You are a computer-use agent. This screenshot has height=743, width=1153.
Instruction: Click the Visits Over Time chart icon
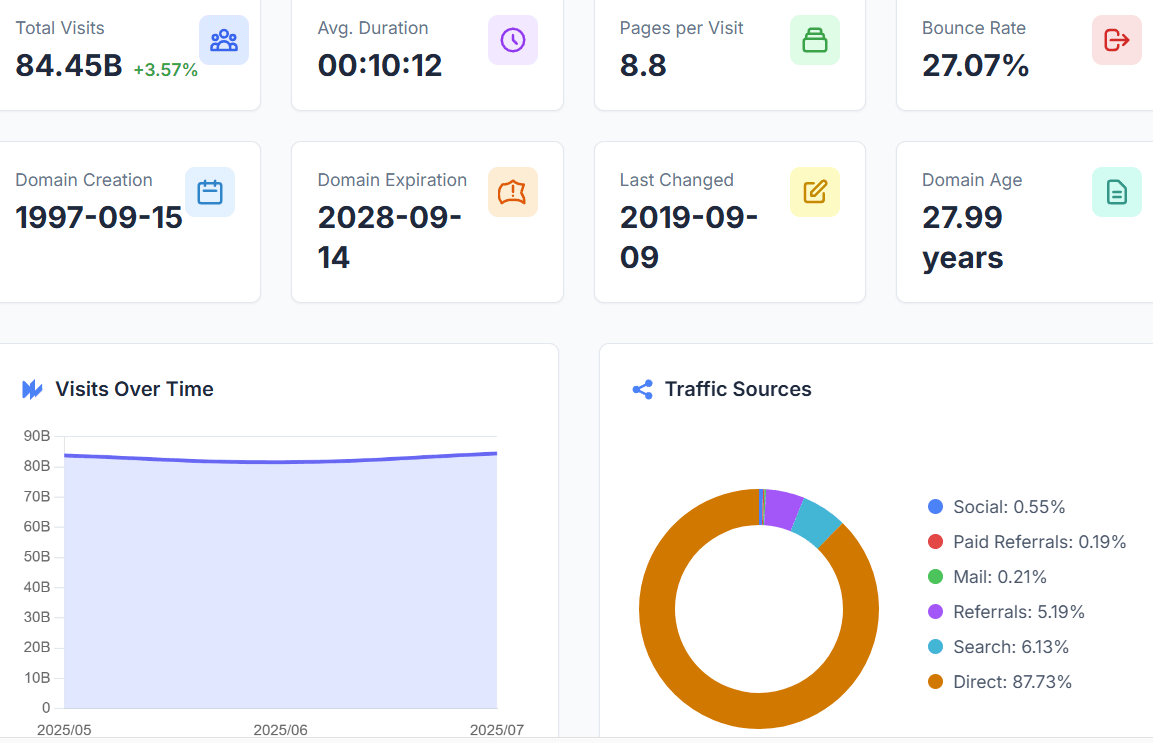(33, 389)
